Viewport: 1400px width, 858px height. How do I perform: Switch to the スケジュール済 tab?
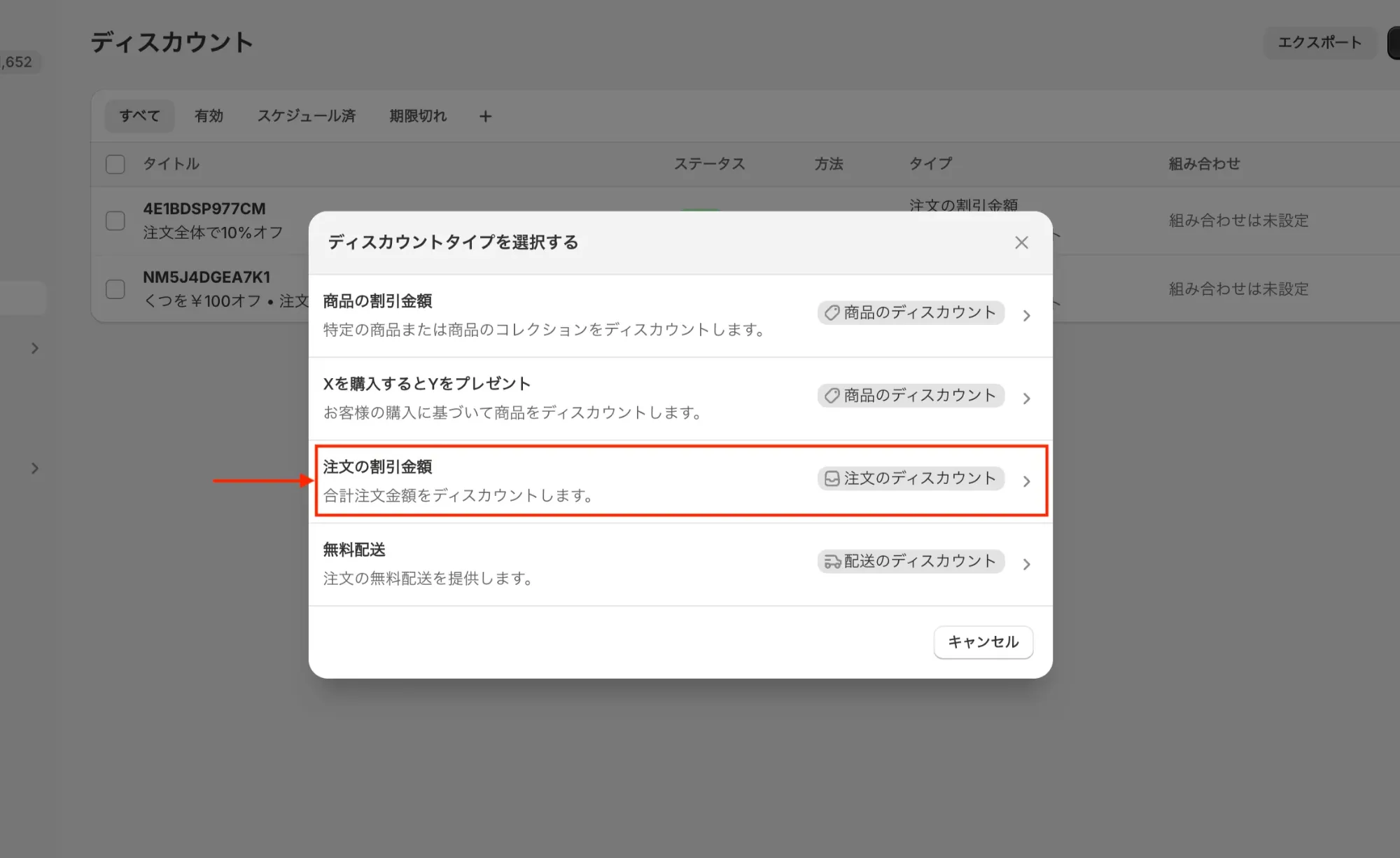[x=306, y=116]
